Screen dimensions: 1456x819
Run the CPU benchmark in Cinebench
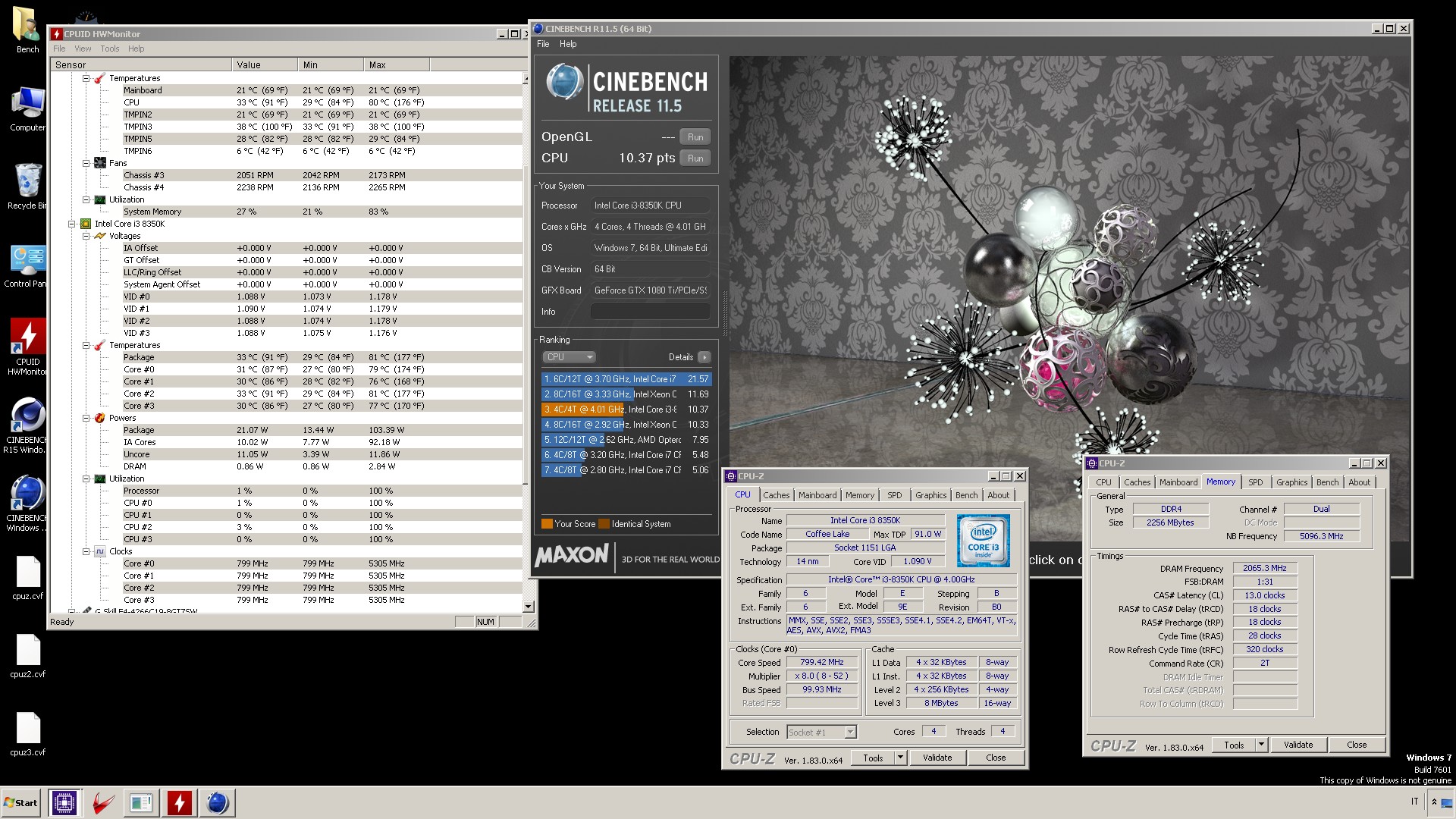695,158
